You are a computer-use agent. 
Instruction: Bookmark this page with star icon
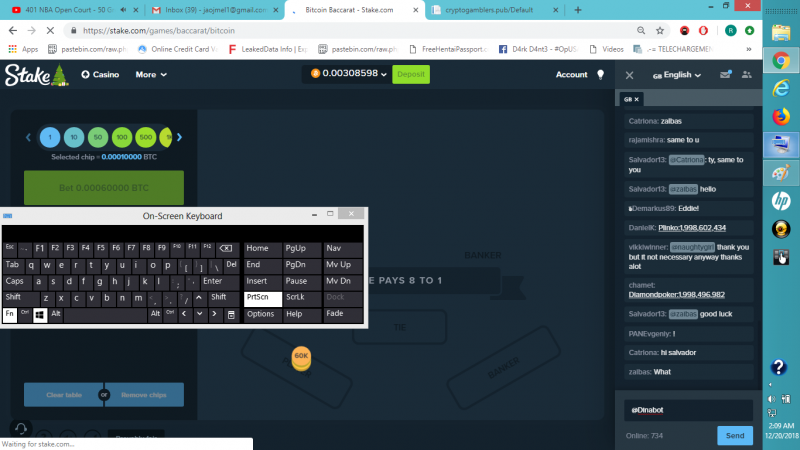pyautogui.click(x=660, y=31)
